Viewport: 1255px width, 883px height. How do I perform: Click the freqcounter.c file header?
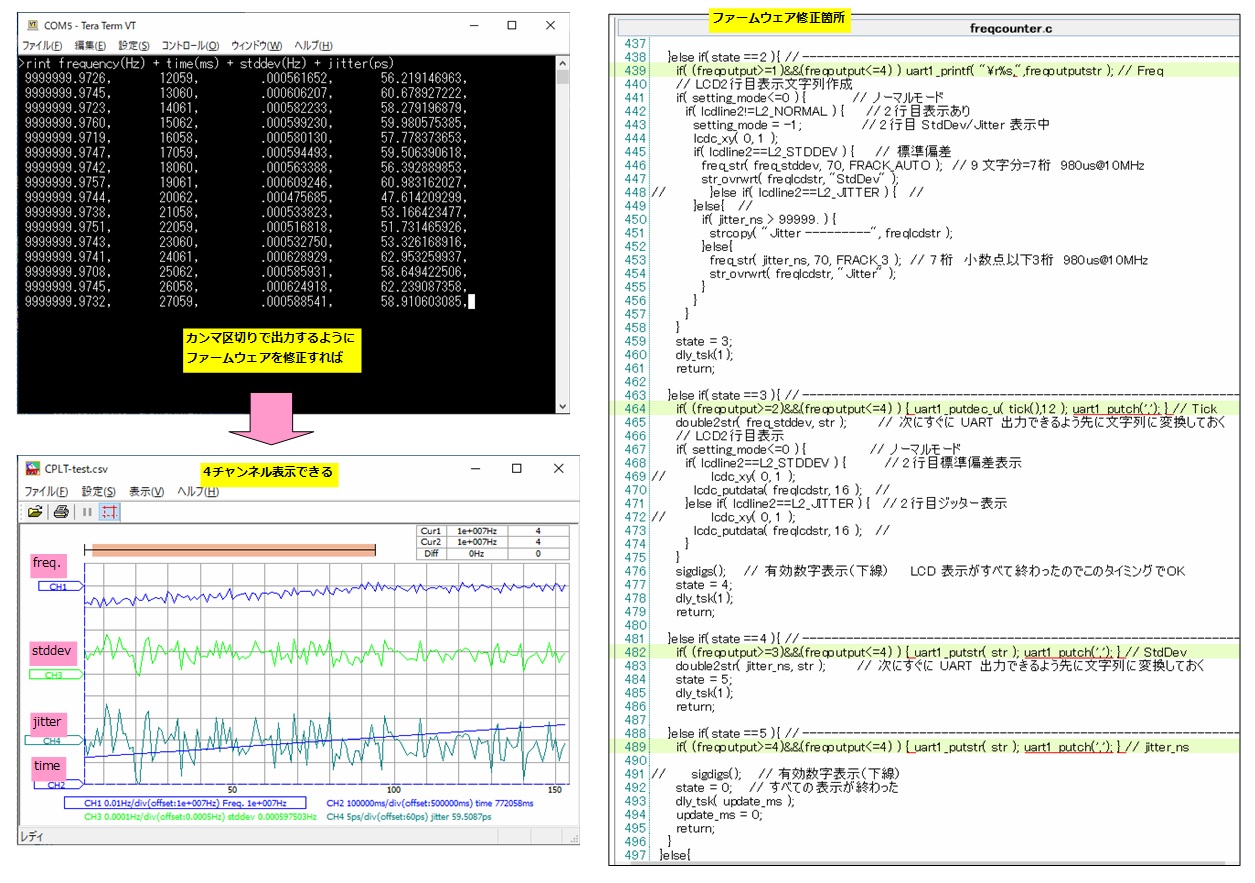tap(1011, 29)
